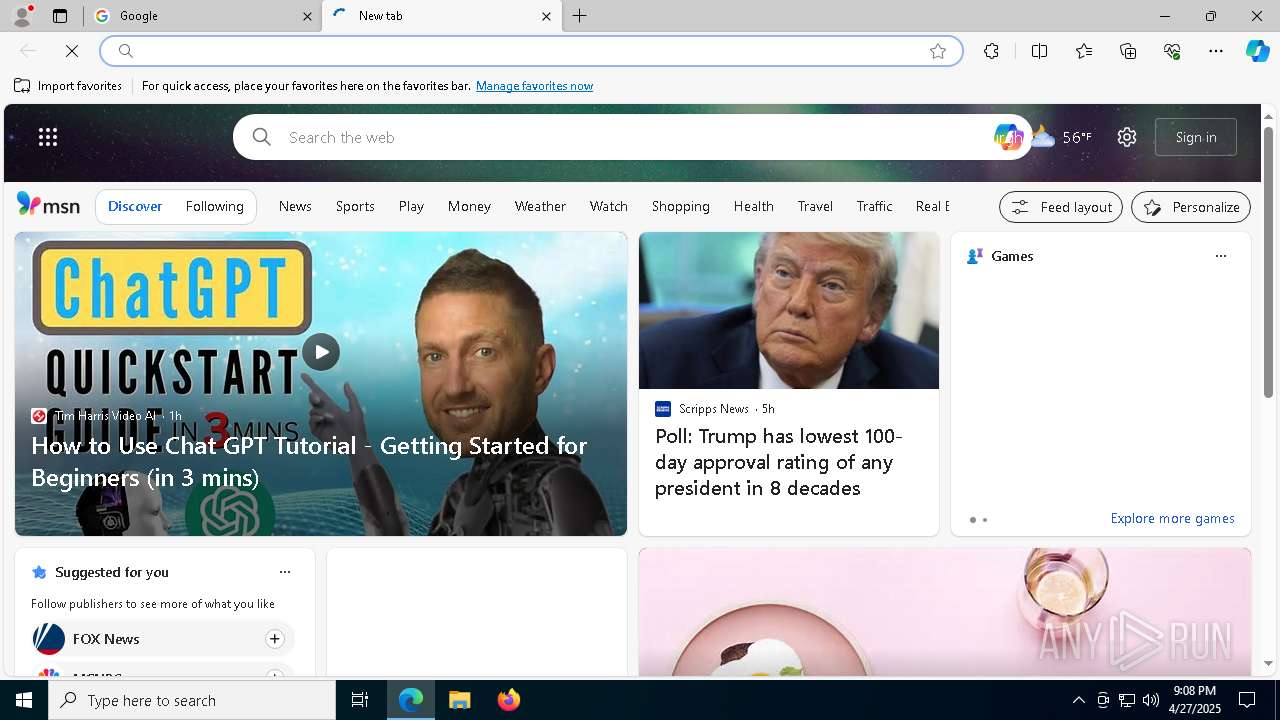Open the Copilot sidebar
The width and height of the screenshot is (1280, 720).
point(1257,51)
